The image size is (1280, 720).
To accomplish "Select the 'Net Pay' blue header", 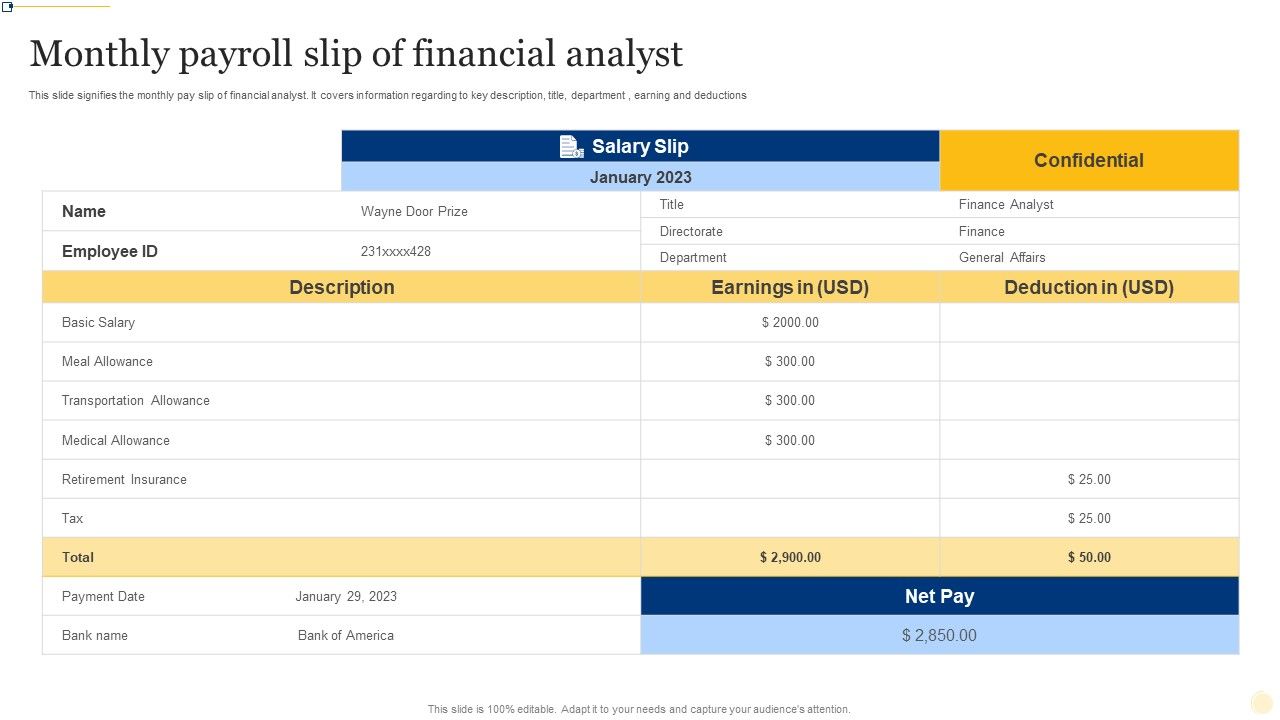I will coord(939,596).
